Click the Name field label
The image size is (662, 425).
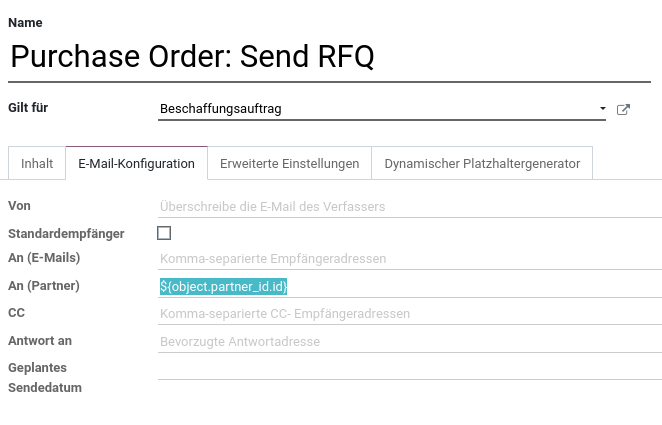click(x=25, y=23)
